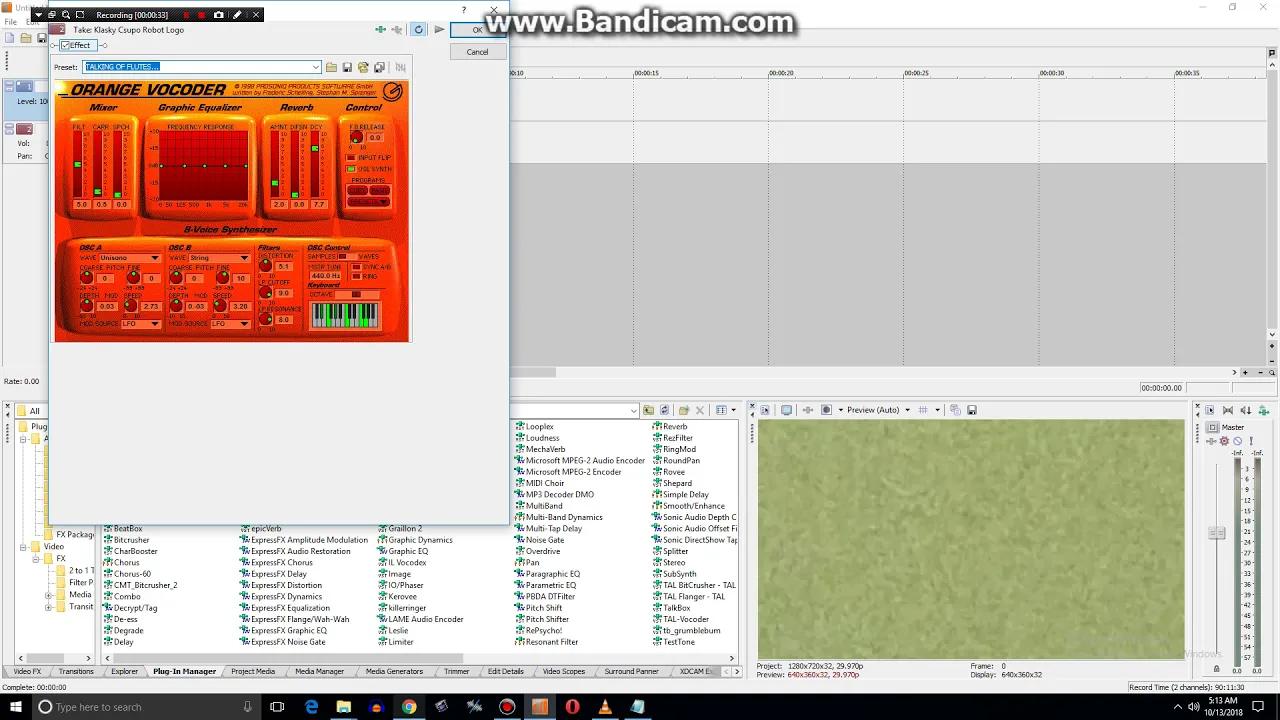Click refresh icon in Plug-In Manager toolbar

tap(665, 410)
